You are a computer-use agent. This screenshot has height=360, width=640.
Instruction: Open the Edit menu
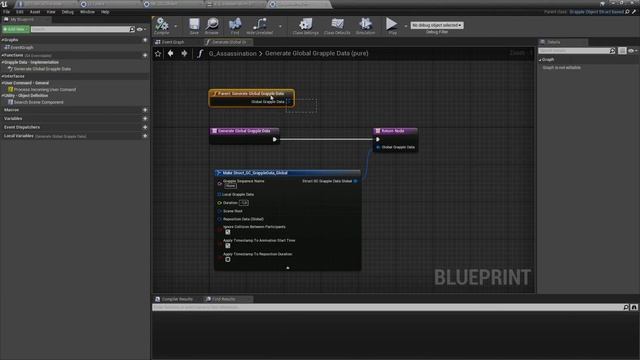[x=20, y=12]
